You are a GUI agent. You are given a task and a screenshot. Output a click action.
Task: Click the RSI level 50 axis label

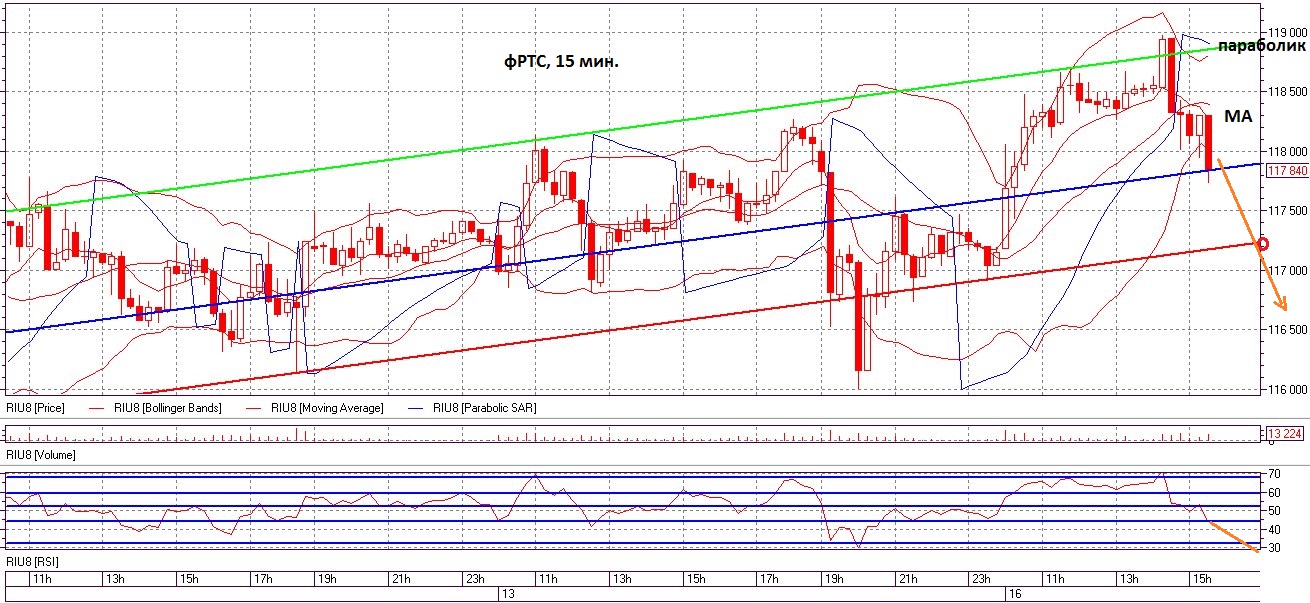(x=1275, y=511)
